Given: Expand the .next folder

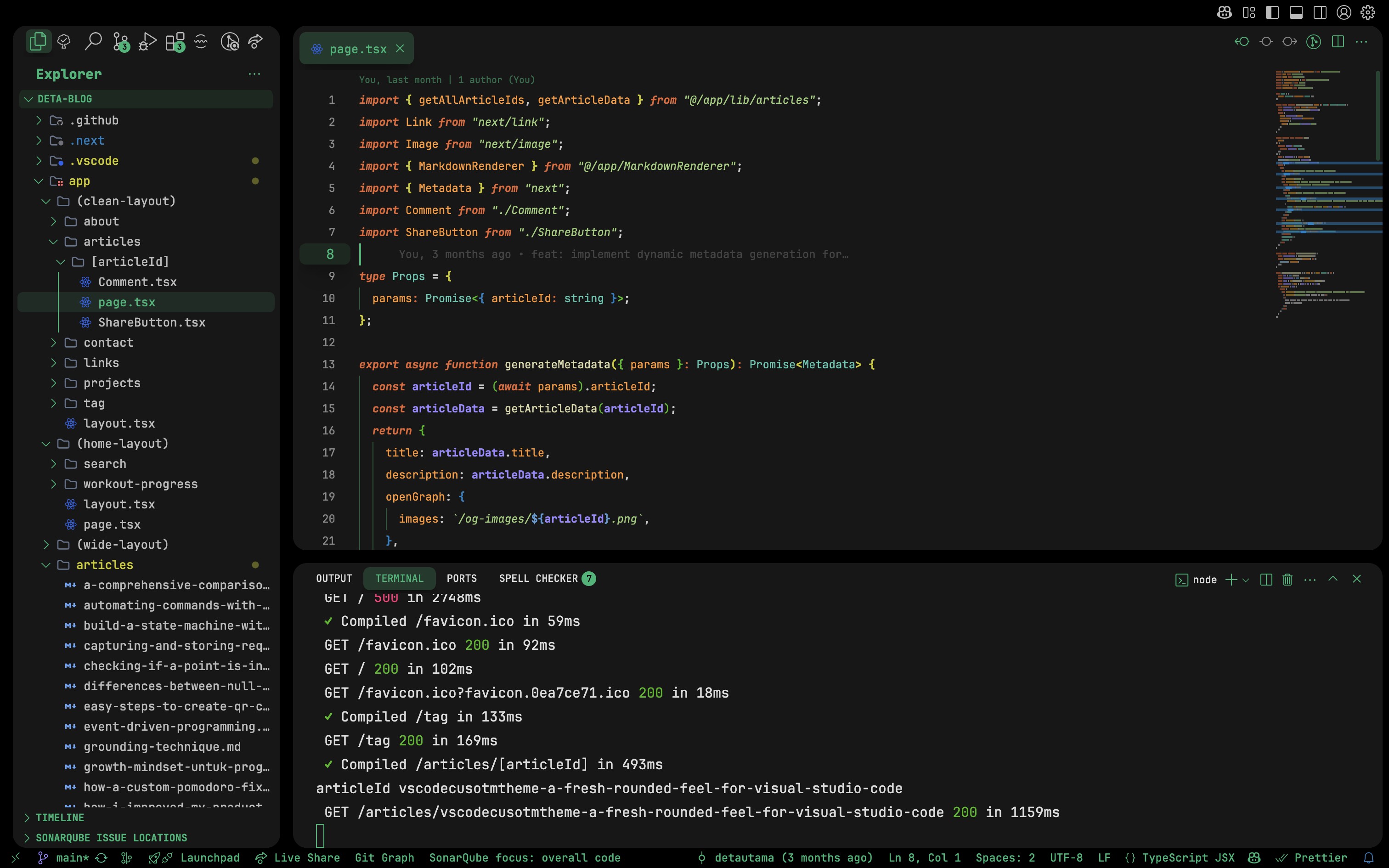Looking at the screenshot, I should point(146,141).
